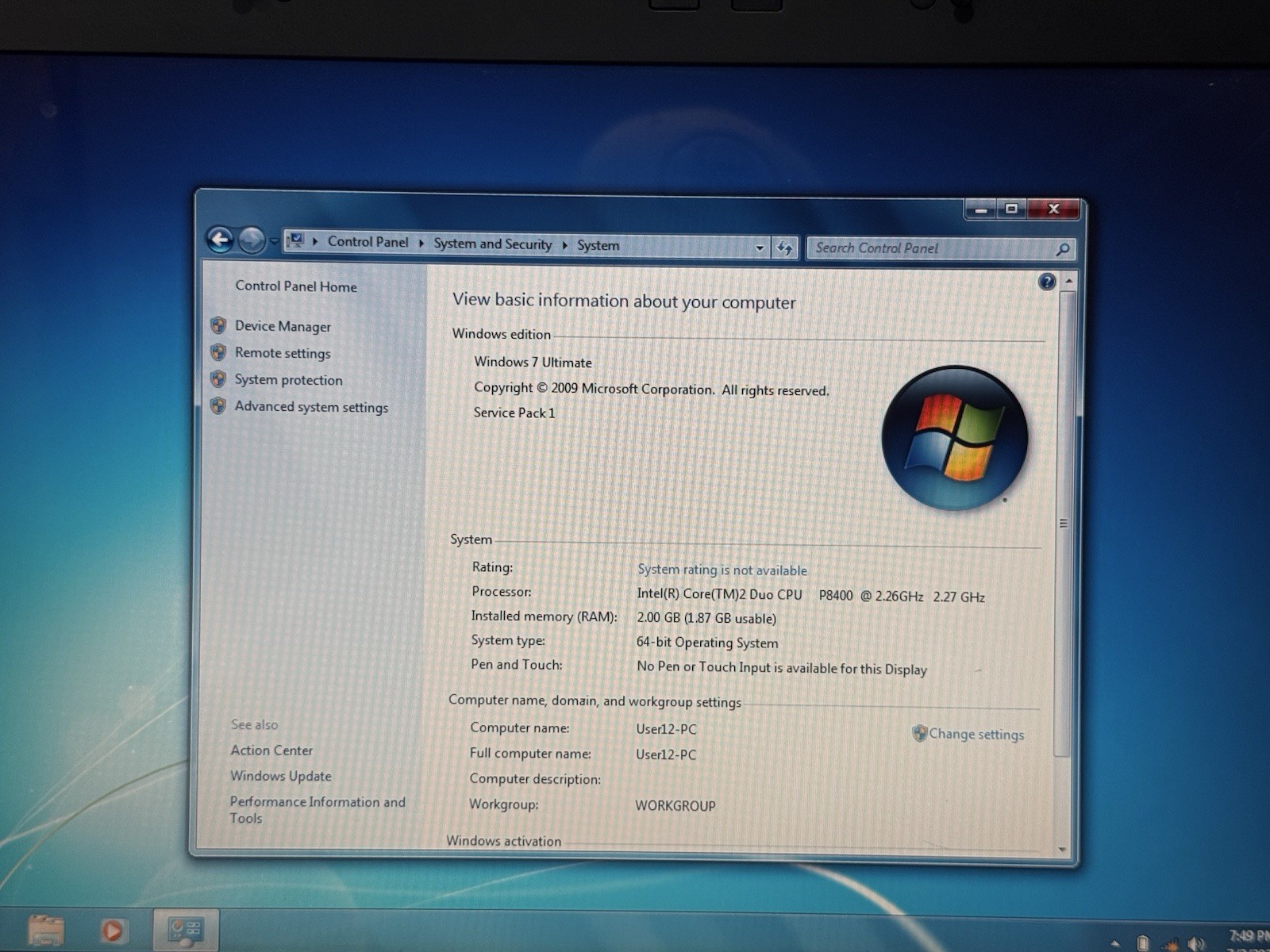Select System in the breadcrumb
Screen dimensions: 1270x952
tap(598, 246)
